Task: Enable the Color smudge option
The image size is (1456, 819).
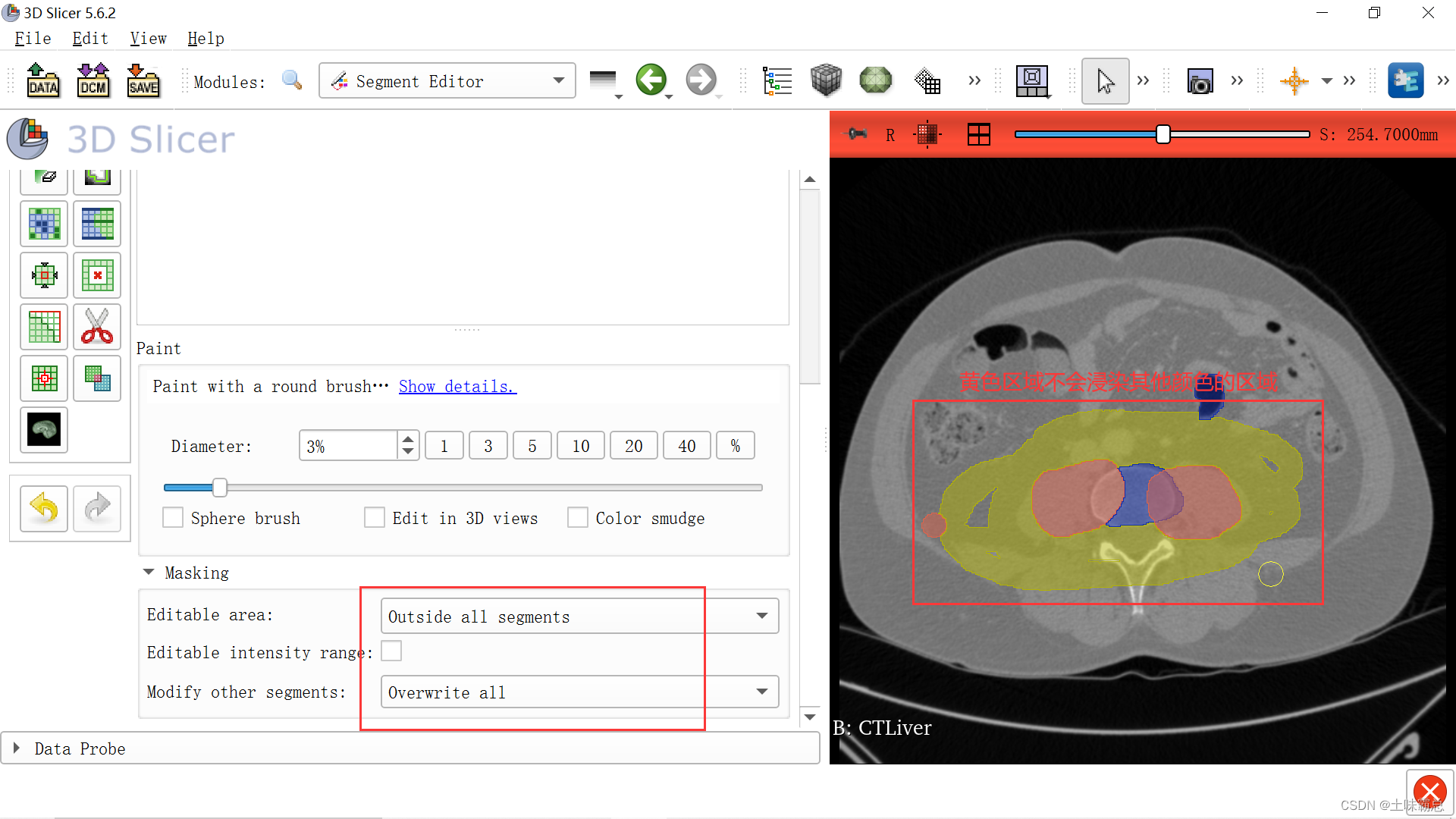Action: pos(578,517)
